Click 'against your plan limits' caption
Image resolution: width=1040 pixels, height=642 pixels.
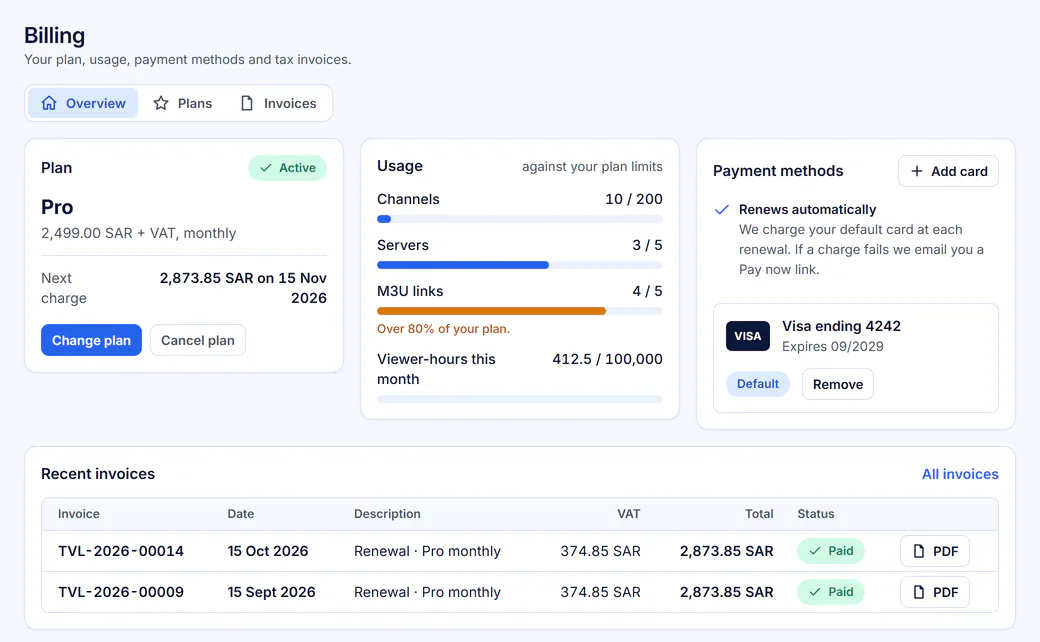click(x=592, y=166)
